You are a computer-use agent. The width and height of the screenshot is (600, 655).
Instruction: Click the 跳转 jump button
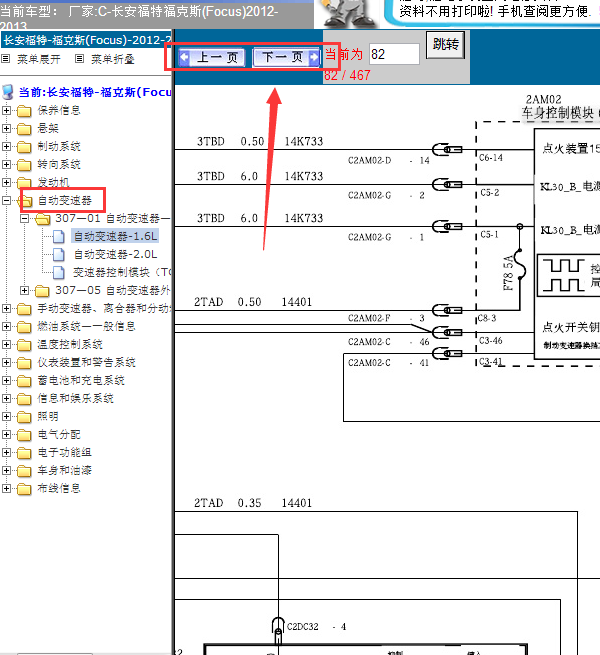(x=445, y=45)
